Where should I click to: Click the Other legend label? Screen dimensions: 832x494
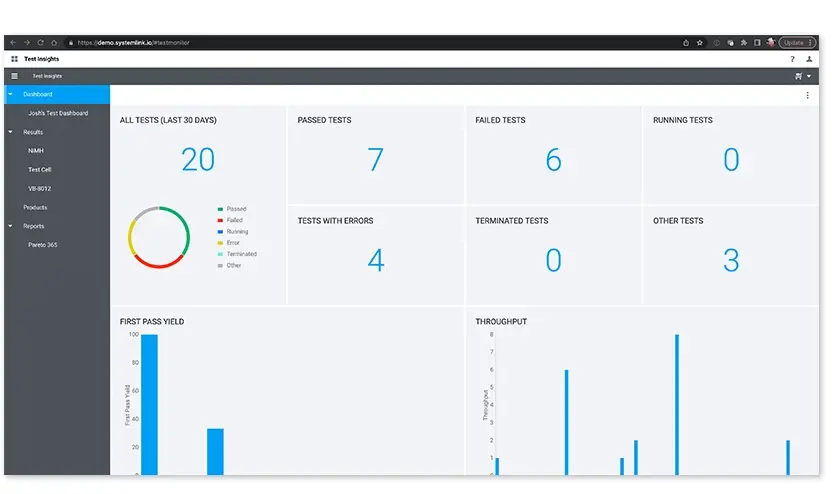234,265
